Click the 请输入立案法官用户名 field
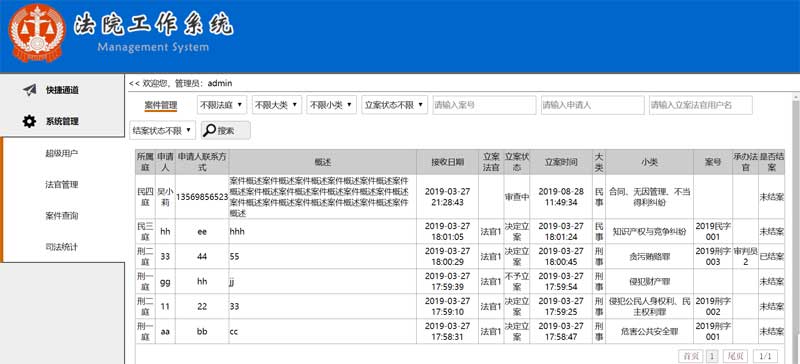Screen dimensions: 800x364 pos(701,105)
